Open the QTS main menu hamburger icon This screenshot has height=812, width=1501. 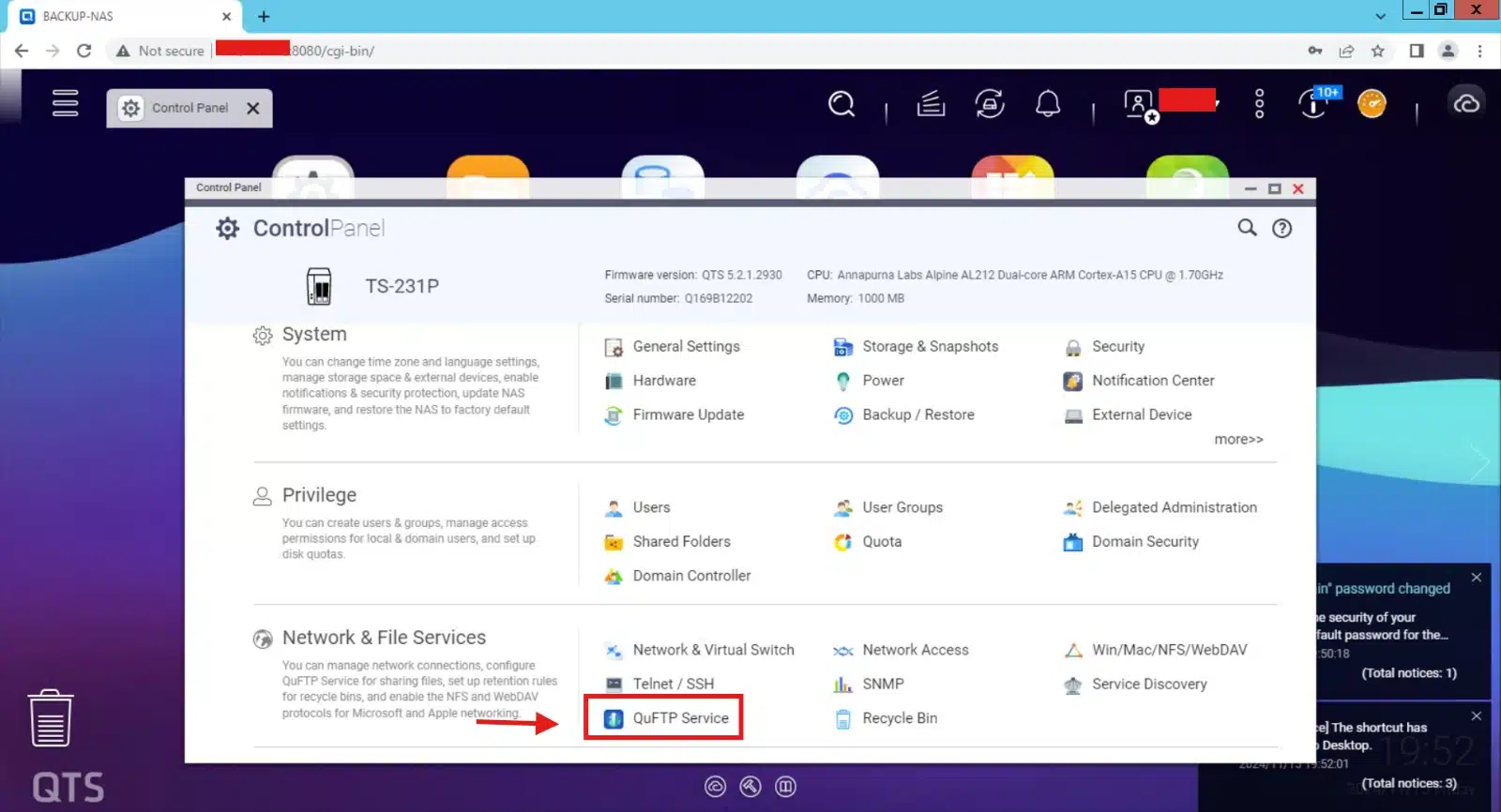65,103
